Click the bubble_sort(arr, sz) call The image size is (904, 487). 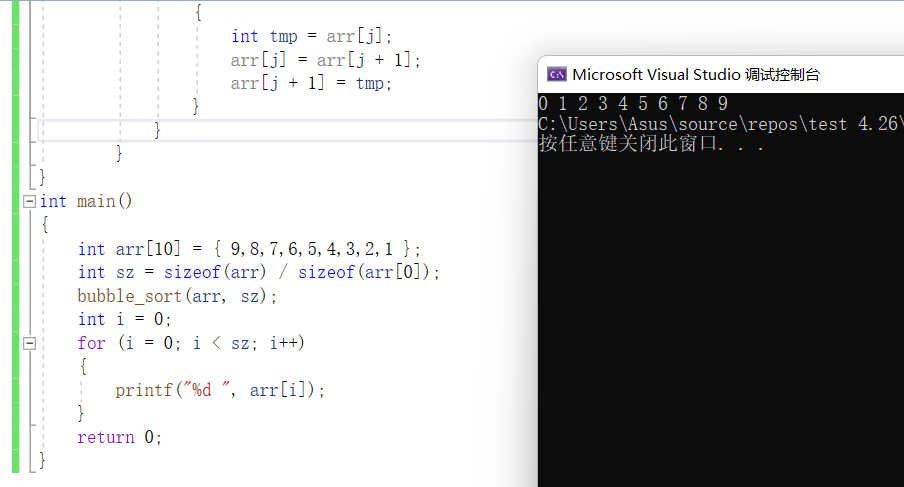pyautogui.click(x=177, y=296)
